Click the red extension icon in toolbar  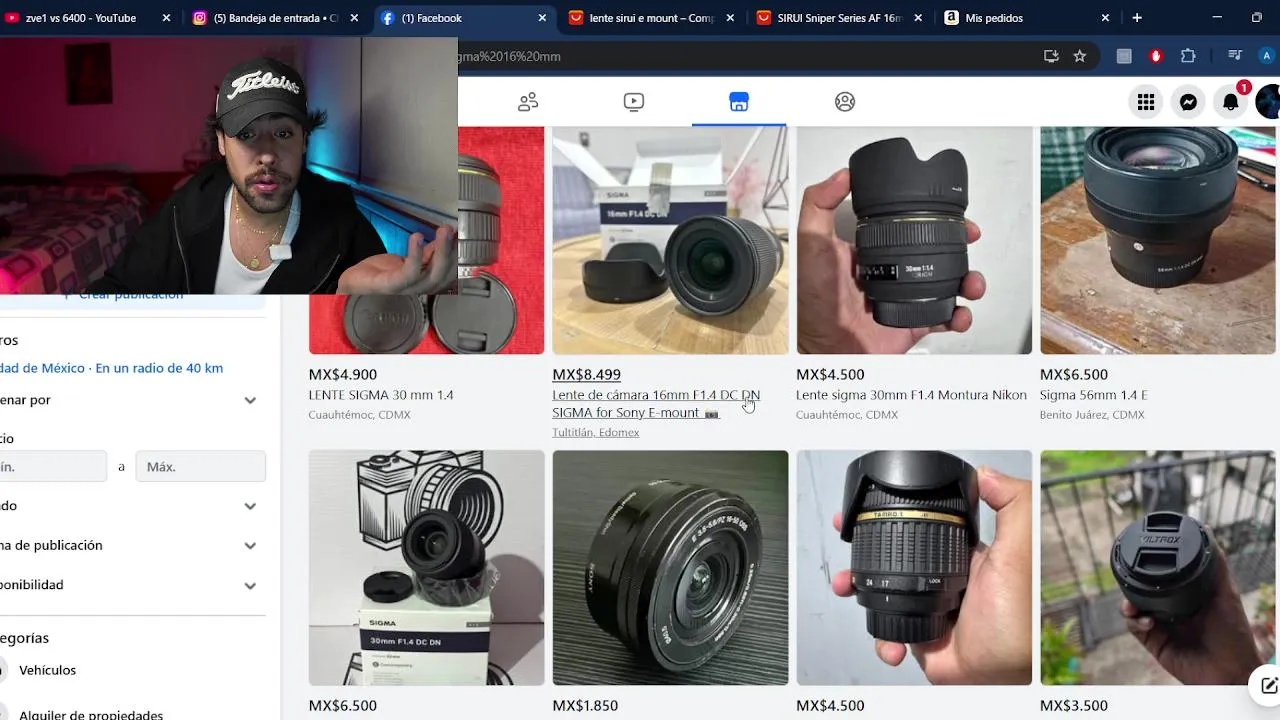point(1156,56)
